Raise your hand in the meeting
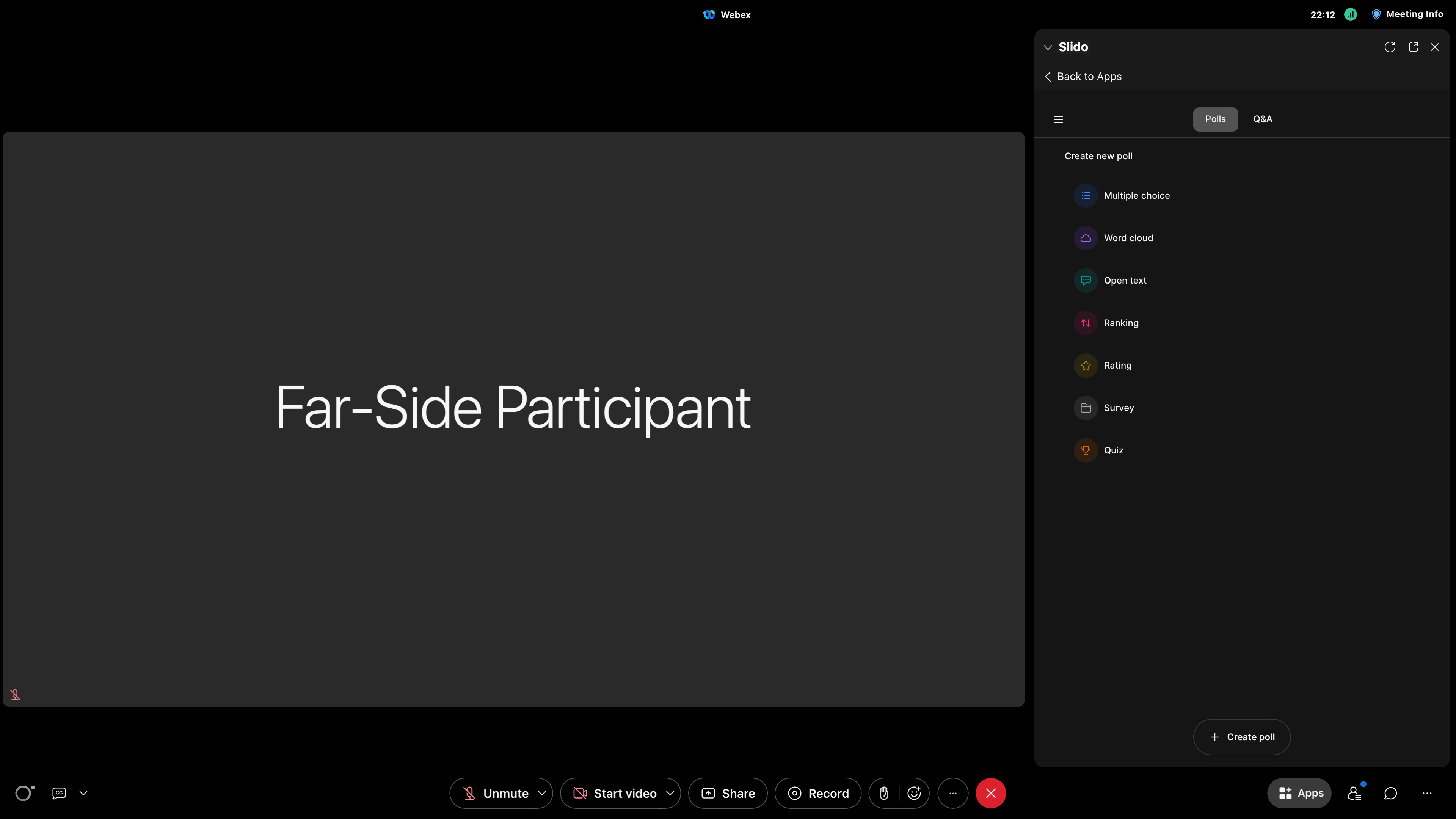Screen dimensions: 1456x819 point(884,793)
